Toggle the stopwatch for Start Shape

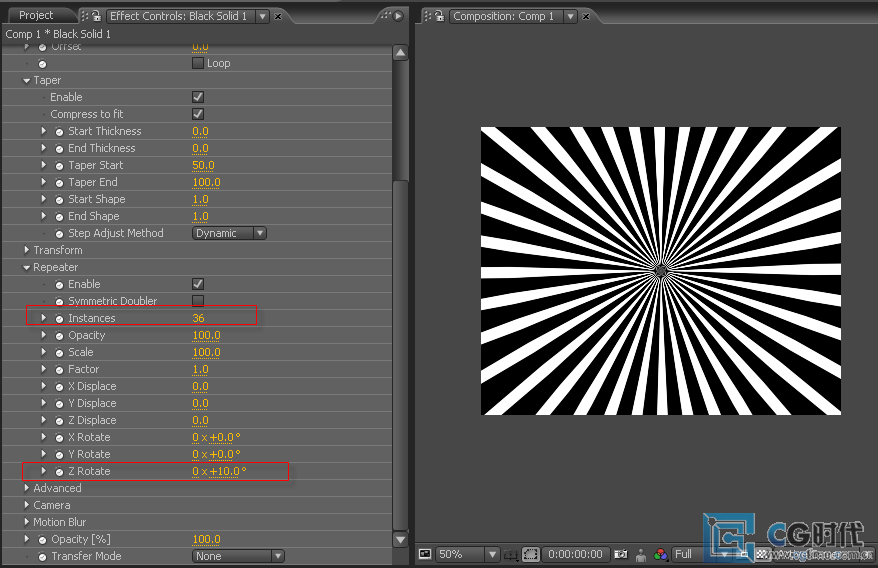[x=59, y=200]
